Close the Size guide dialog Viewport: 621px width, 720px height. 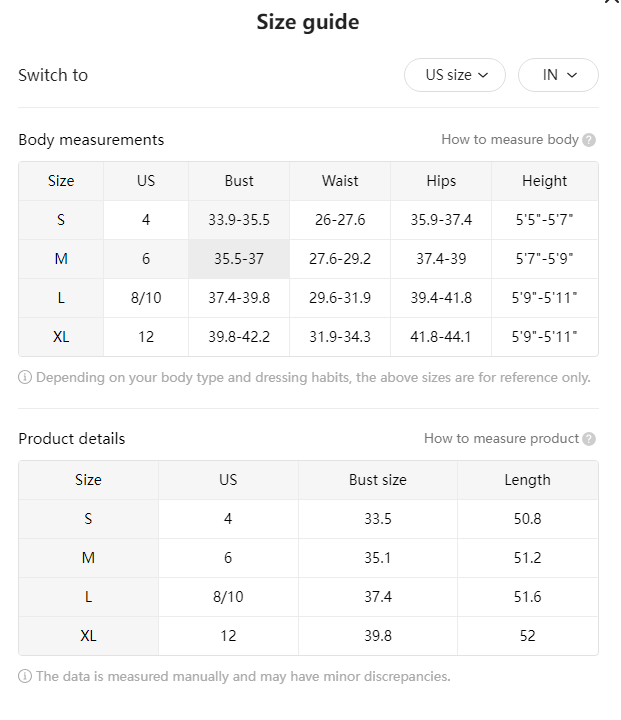[612, 1]
